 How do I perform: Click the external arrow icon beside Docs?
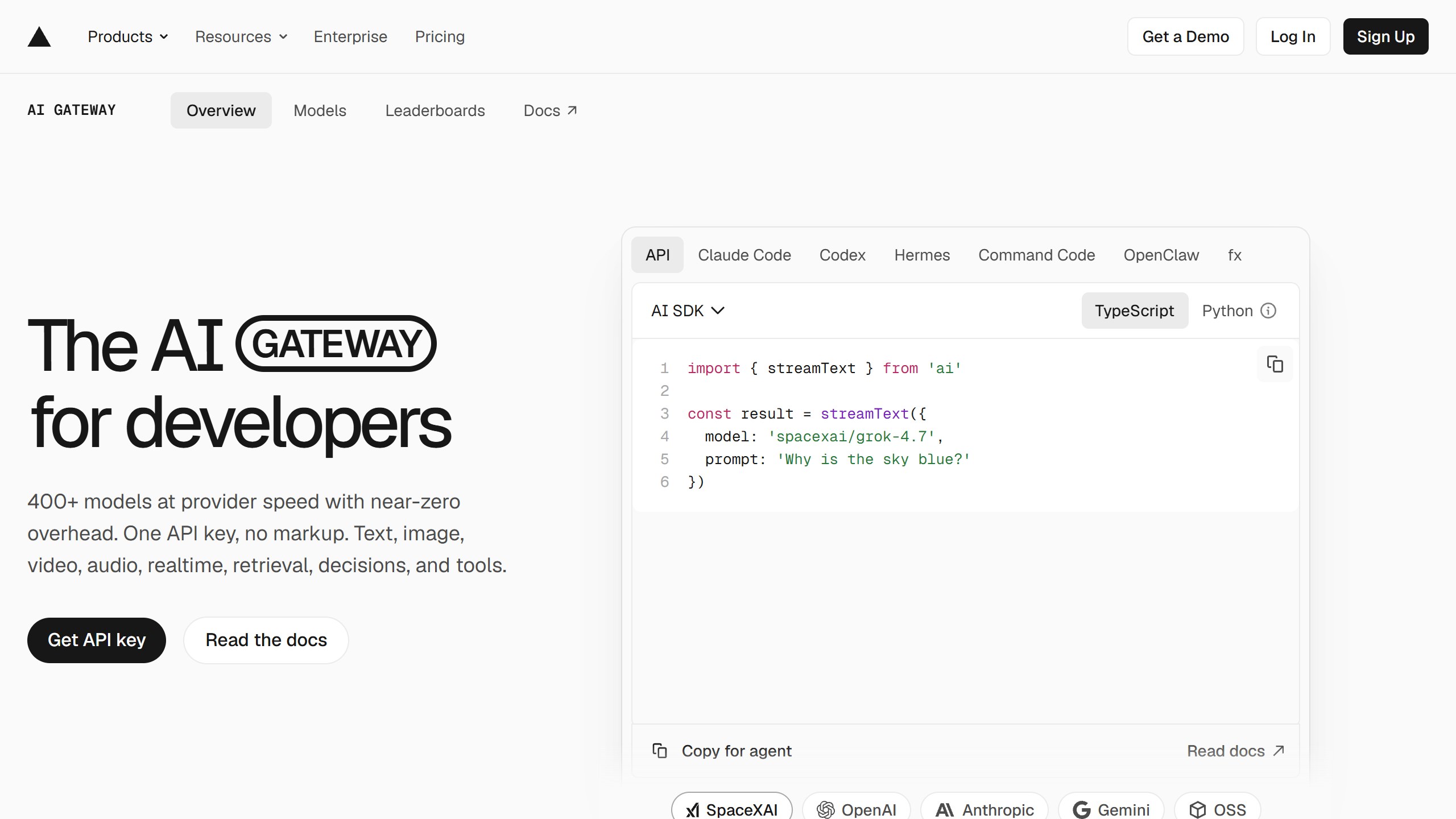click(x=572, y=110)
